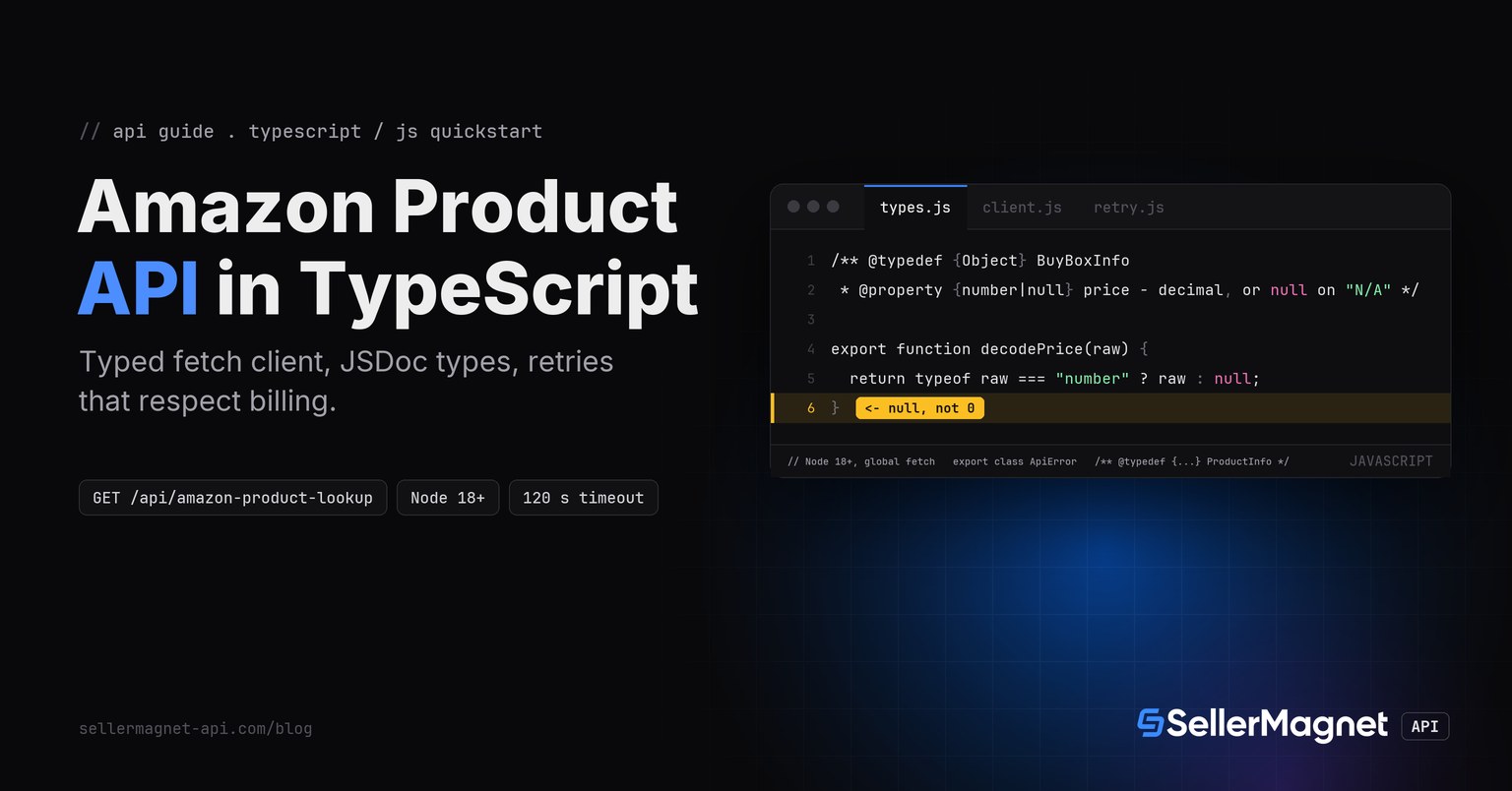Click the "return typeof raw" code line
Image resolution: width=1512 pixels, height=791 pixels.
point(1054,379)
